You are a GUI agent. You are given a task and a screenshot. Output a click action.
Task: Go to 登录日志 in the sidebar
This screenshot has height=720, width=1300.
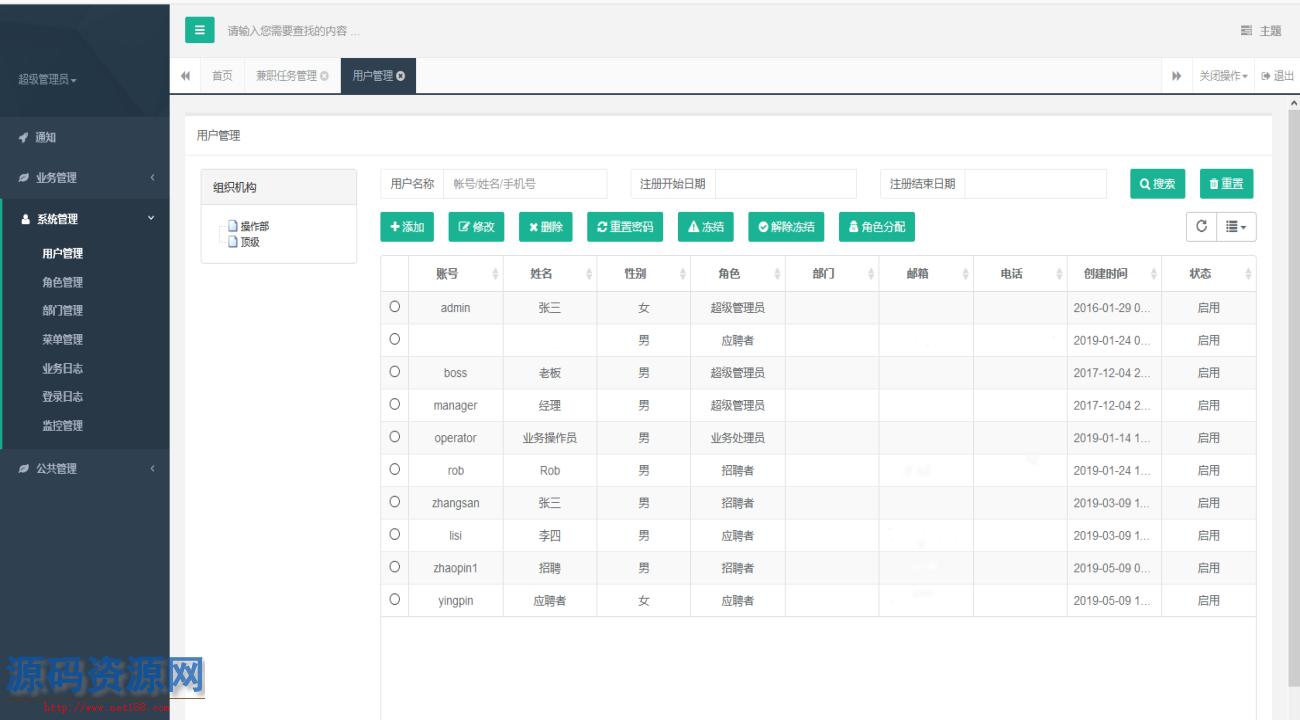point(63,397)
